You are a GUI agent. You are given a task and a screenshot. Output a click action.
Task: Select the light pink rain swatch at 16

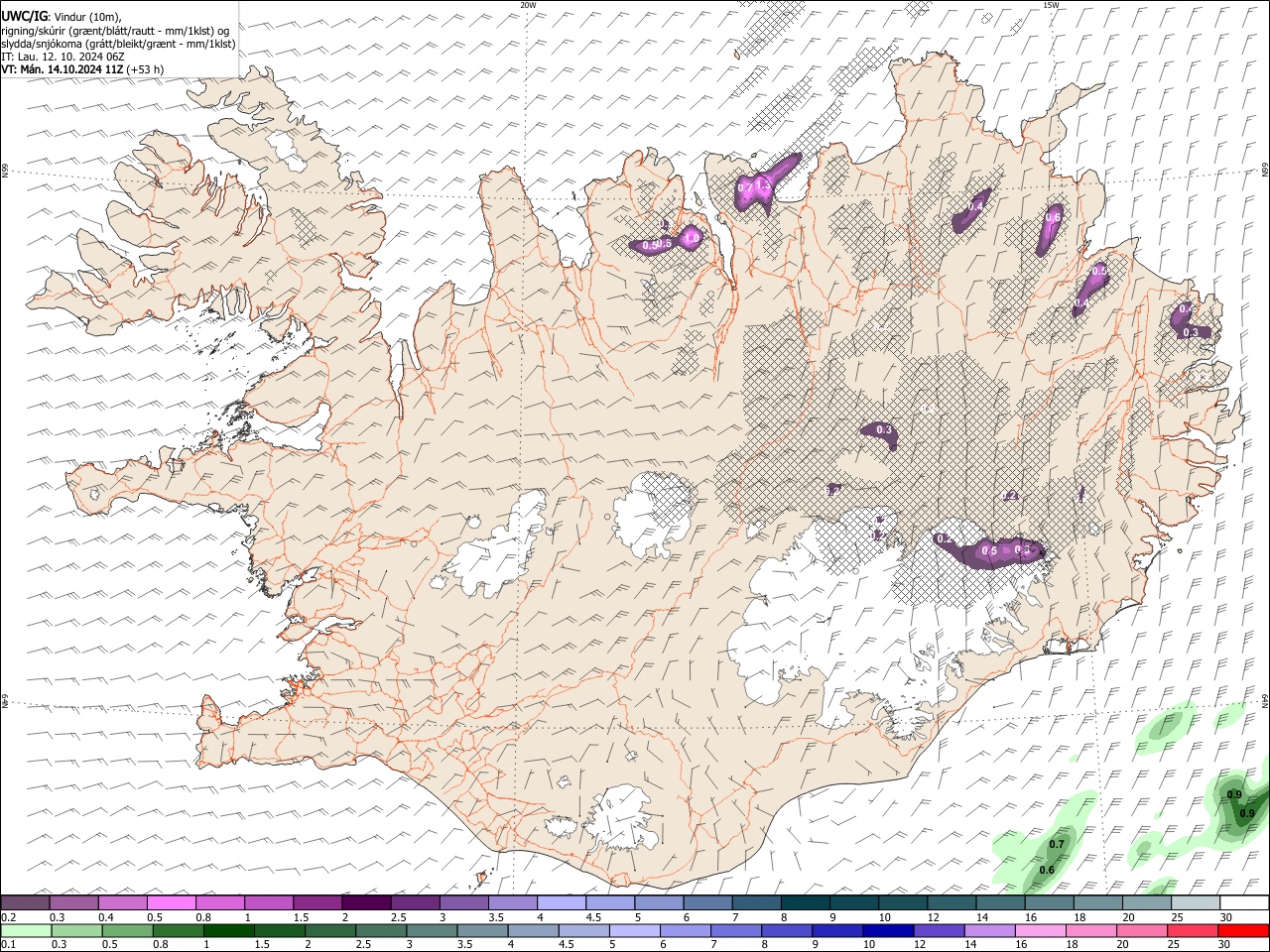point(1040,930)
